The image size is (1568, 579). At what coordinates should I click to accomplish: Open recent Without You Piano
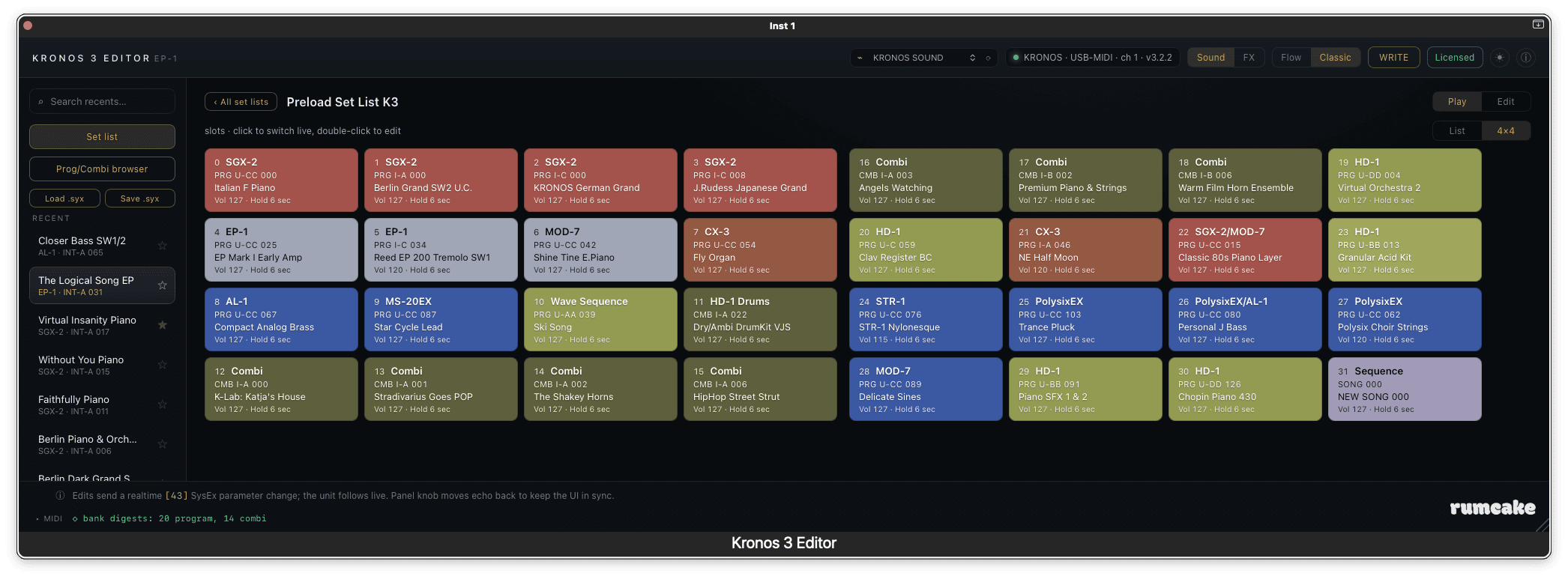[x=102, y=365]
